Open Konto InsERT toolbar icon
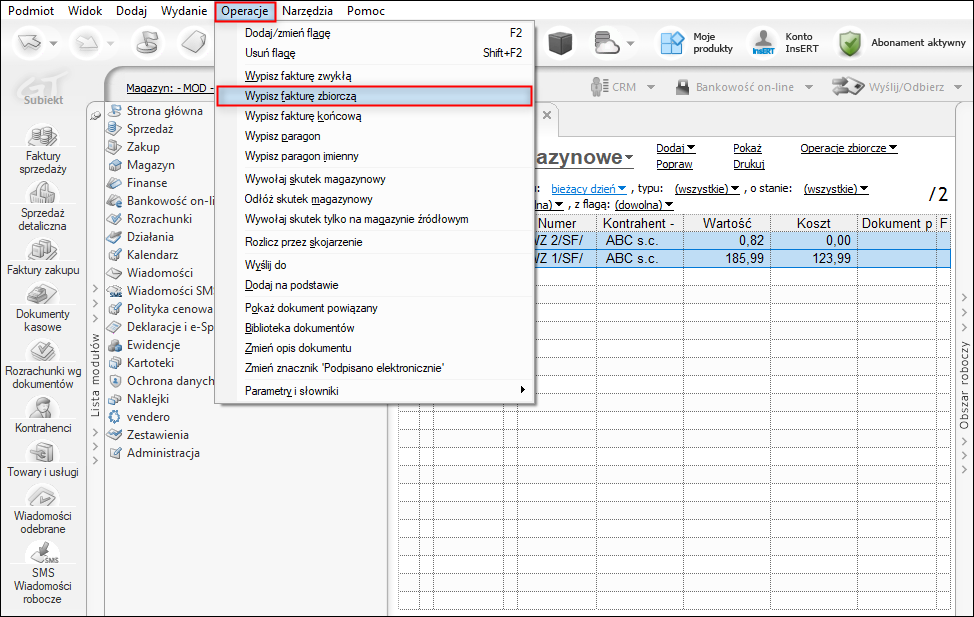The image size is (974, 617). coord(764,43)
